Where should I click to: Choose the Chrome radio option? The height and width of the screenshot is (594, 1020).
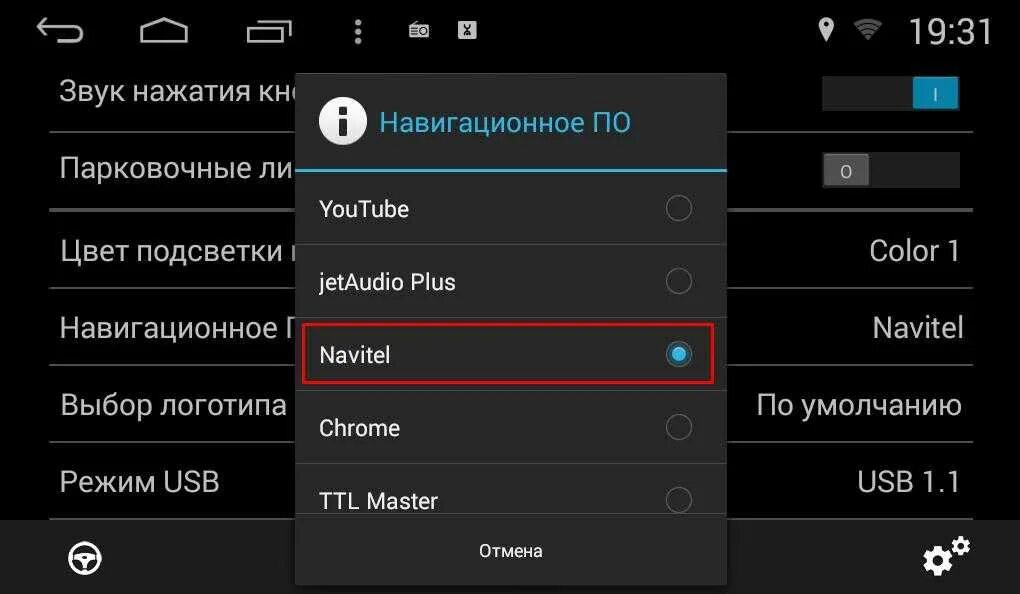pyautogui.click(x=678, y=427)
